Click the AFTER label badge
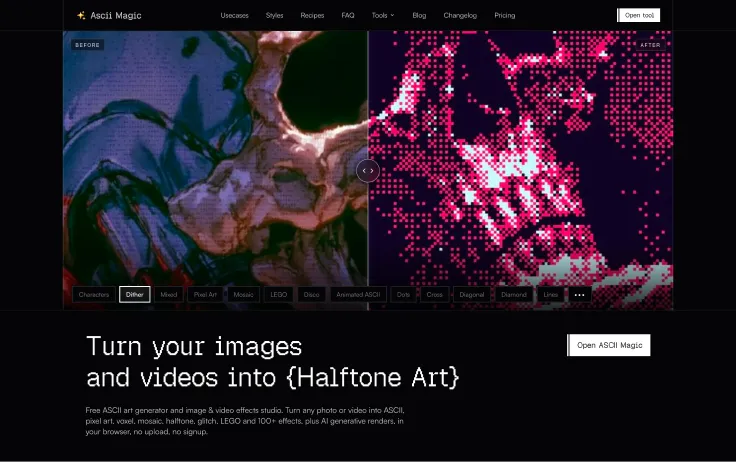Image resolution: width=736 pixels, height=462 pixels. tap(650, 45)
